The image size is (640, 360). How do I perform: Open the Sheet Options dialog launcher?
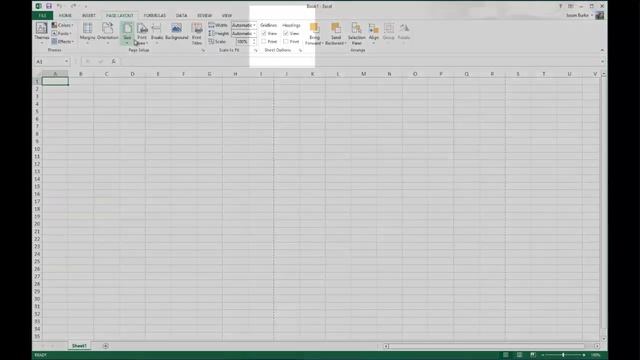(300, 50)
